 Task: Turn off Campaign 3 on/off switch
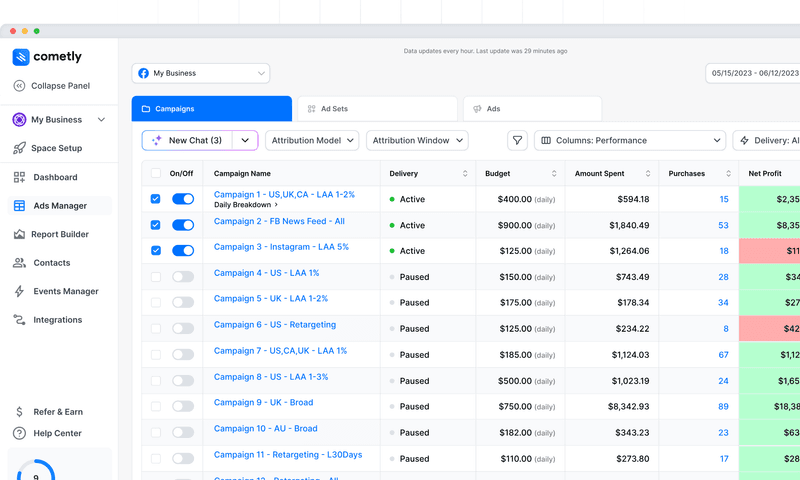[x=183, y=250]
